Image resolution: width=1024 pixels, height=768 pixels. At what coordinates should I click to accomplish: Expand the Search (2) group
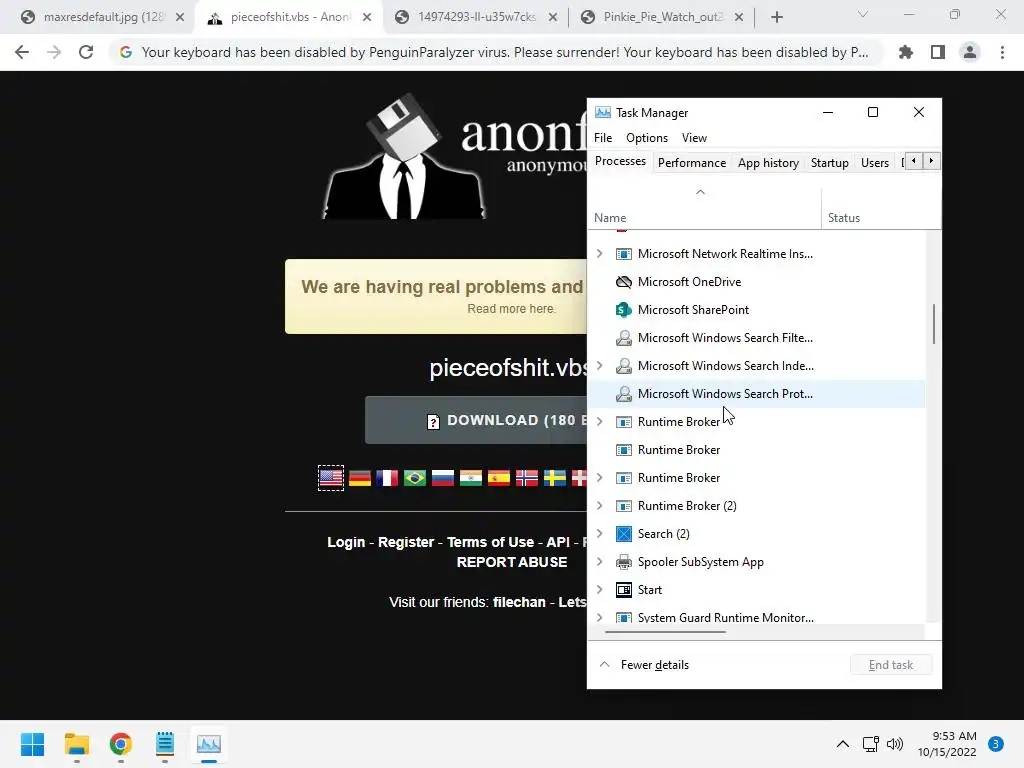pos(600,534)
